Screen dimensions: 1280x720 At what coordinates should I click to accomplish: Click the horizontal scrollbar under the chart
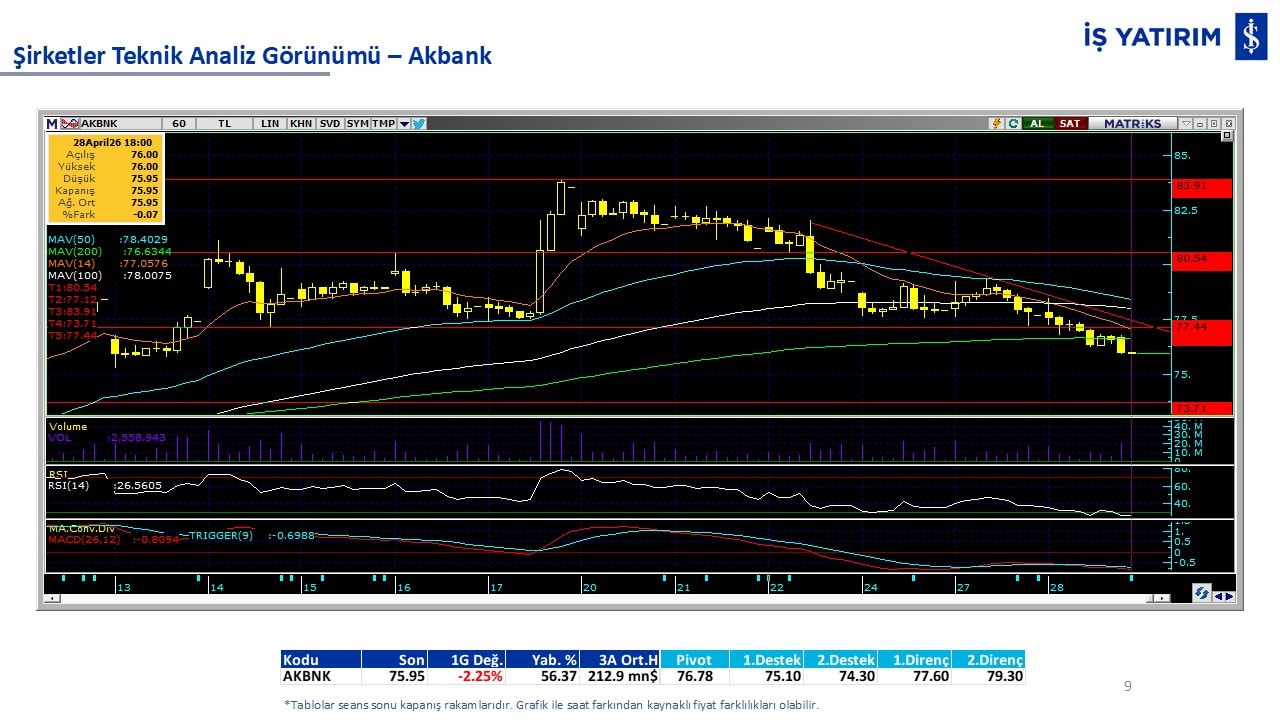pos(600,598)
